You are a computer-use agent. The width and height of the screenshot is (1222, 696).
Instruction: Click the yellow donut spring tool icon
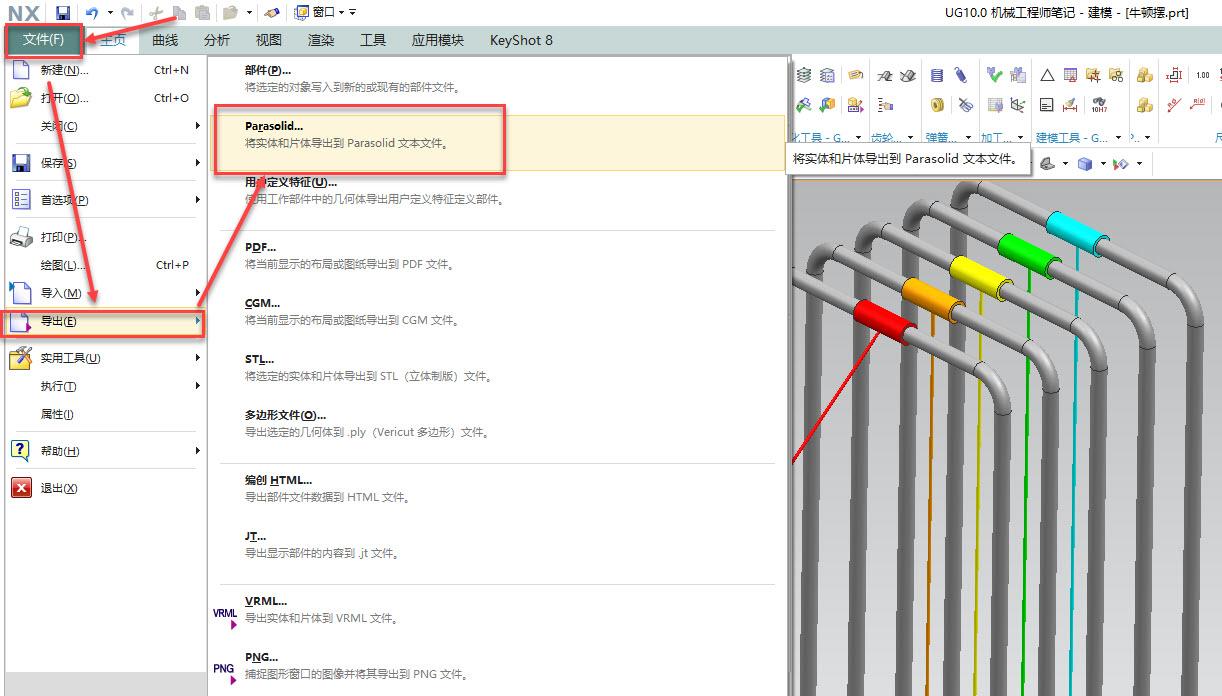point(936,104)
